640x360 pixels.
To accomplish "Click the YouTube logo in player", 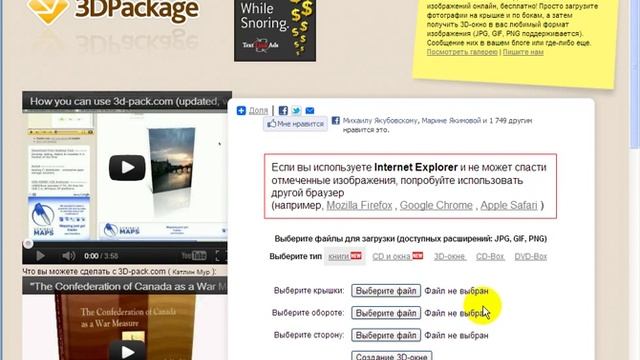I will [x=194, y=256].
